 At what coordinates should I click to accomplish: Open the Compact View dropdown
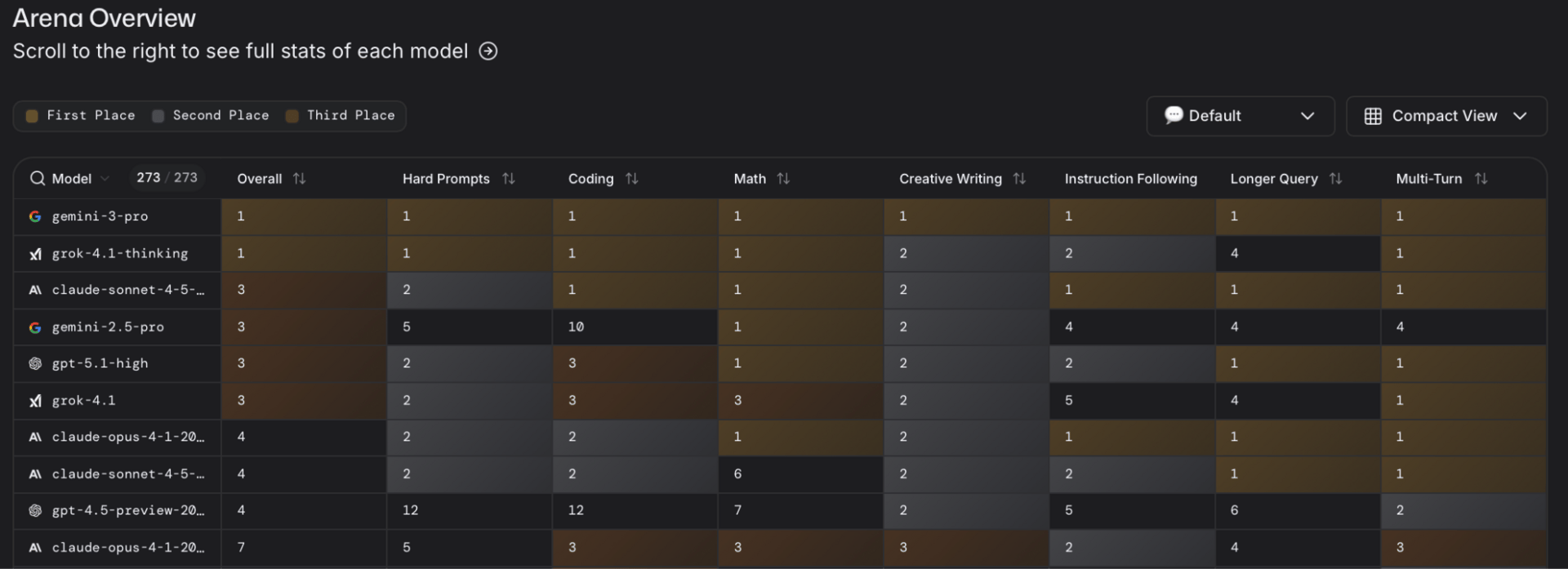coord(1445,116)
